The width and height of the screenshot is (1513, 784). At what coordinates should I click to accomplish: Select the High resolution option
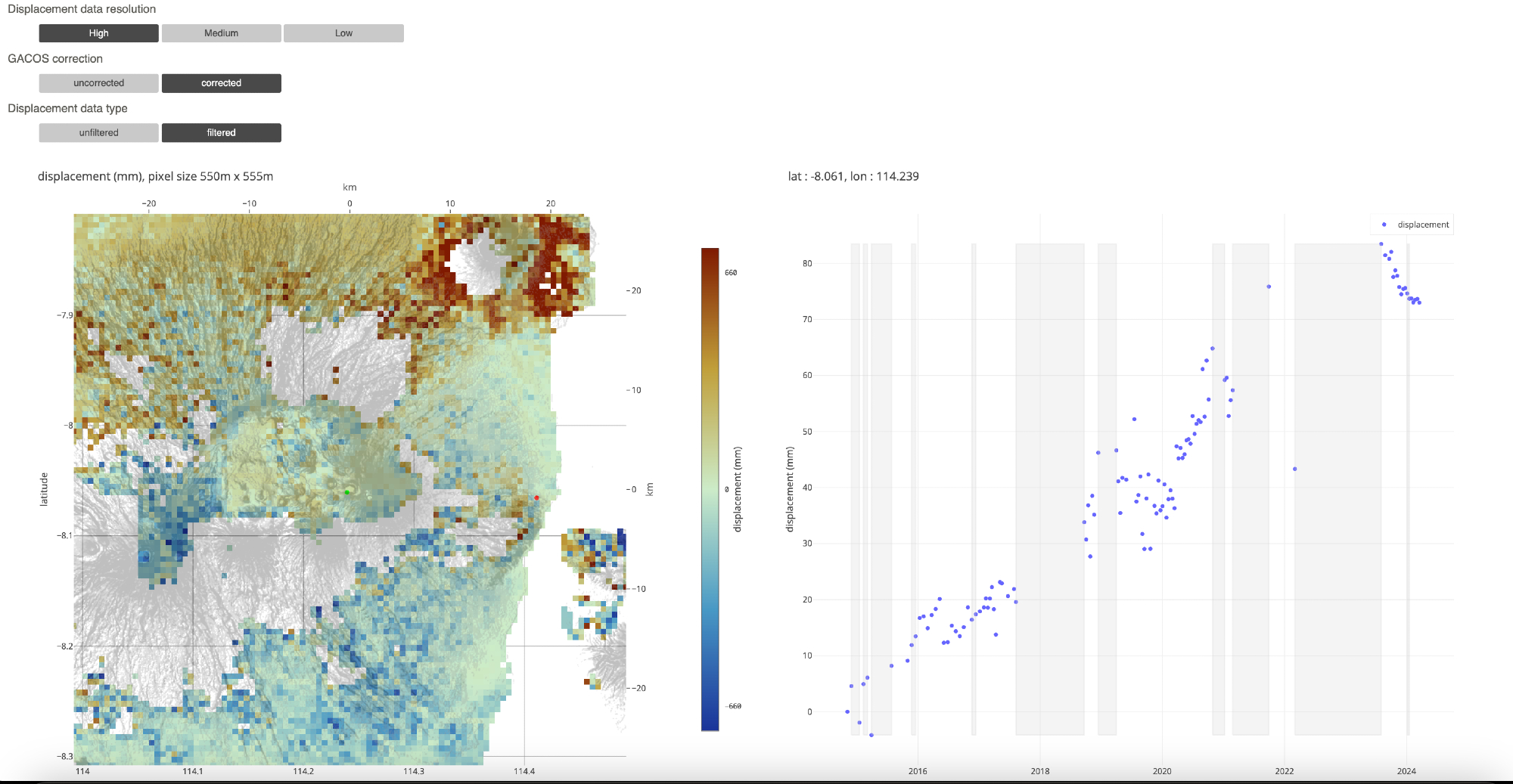tap(98, 33)
